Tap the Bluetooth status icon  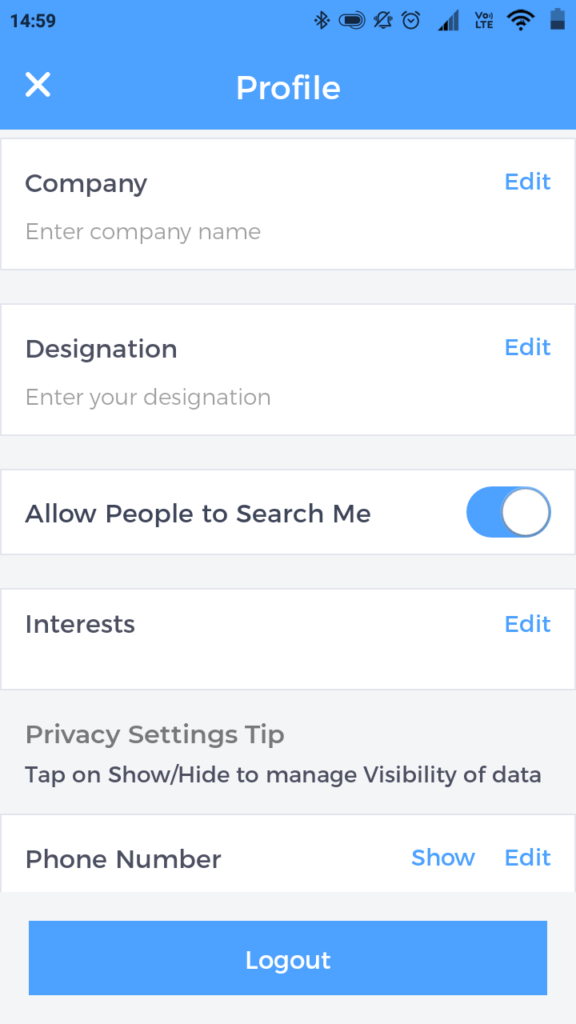pos(322,19)
